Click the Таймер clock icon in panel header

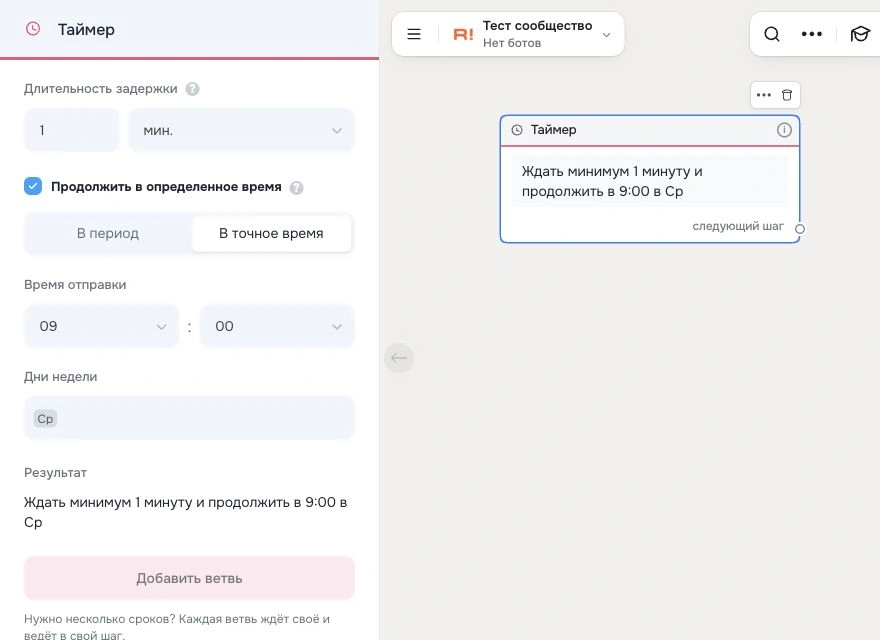point(33,29)
